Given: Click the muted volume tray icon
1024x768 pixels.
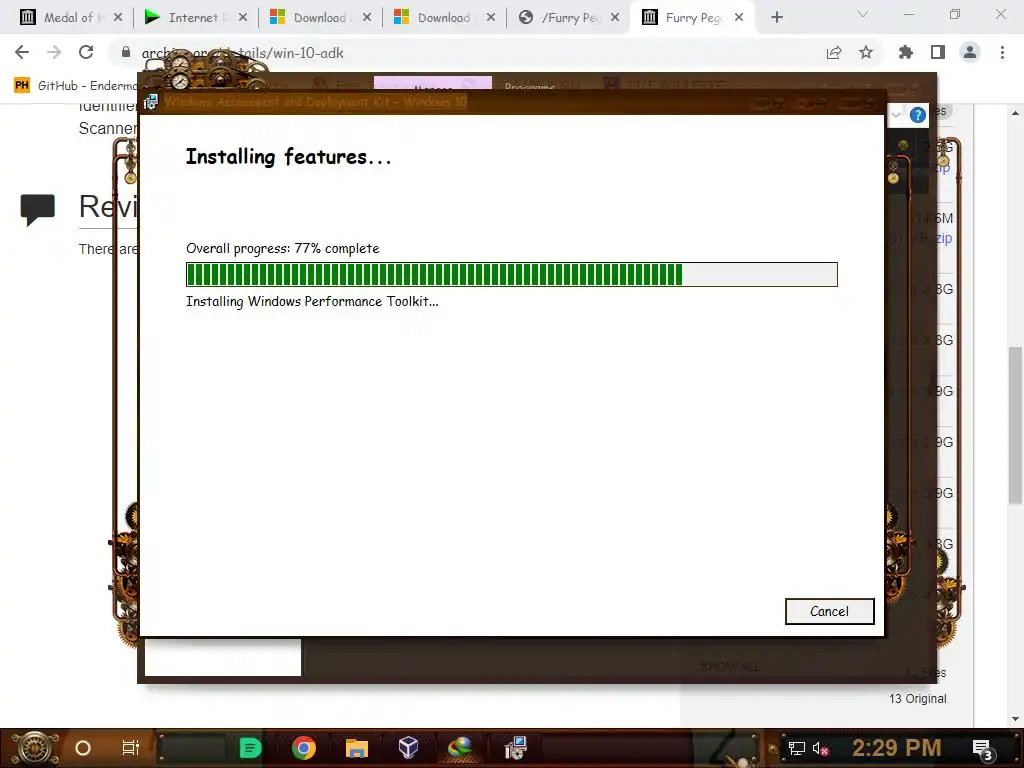Looking at the screenshot, I should (x=820, y=748).
